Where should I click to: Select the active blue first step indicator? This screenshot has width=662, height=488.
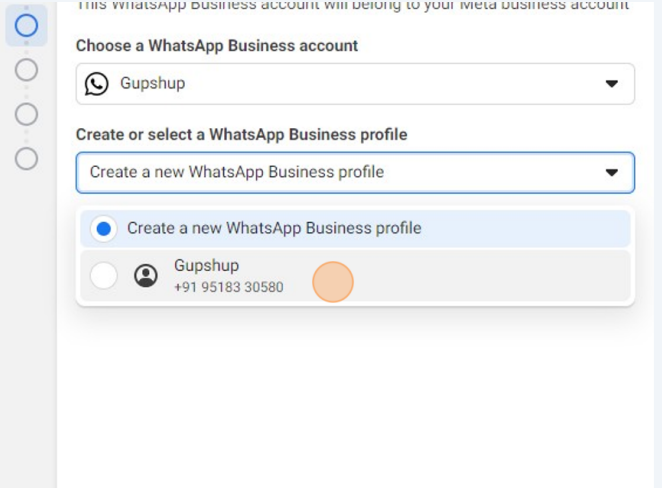click(26, 25)
